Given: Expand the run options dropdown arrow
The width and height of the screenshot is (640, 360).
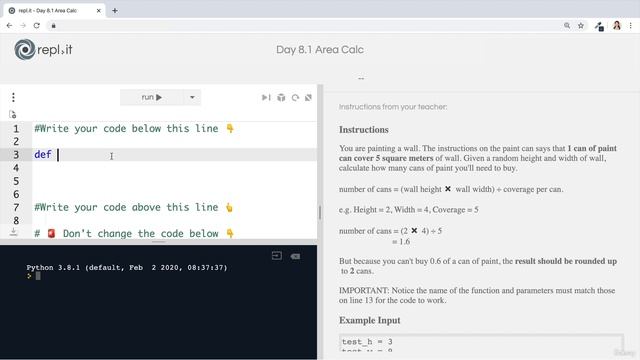Looking at the screenshot, I should tap(192, 97).
